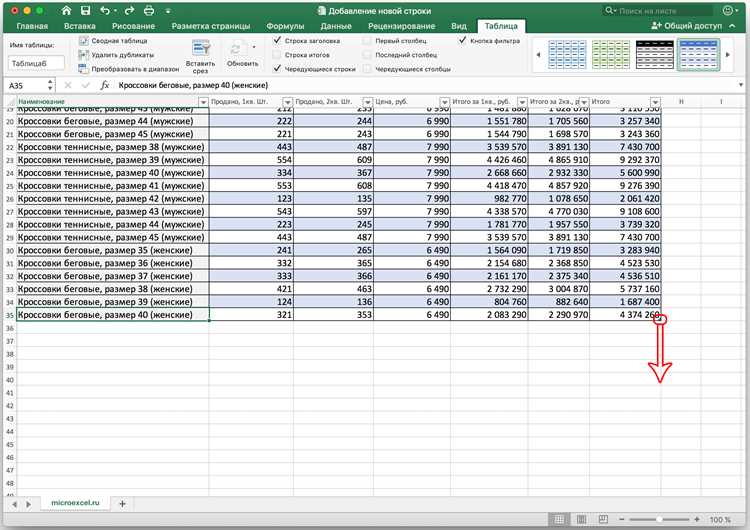Screen dimensions: 750x530
Task: Open the Наименование column filter dropdown
Action: point(203,102)
